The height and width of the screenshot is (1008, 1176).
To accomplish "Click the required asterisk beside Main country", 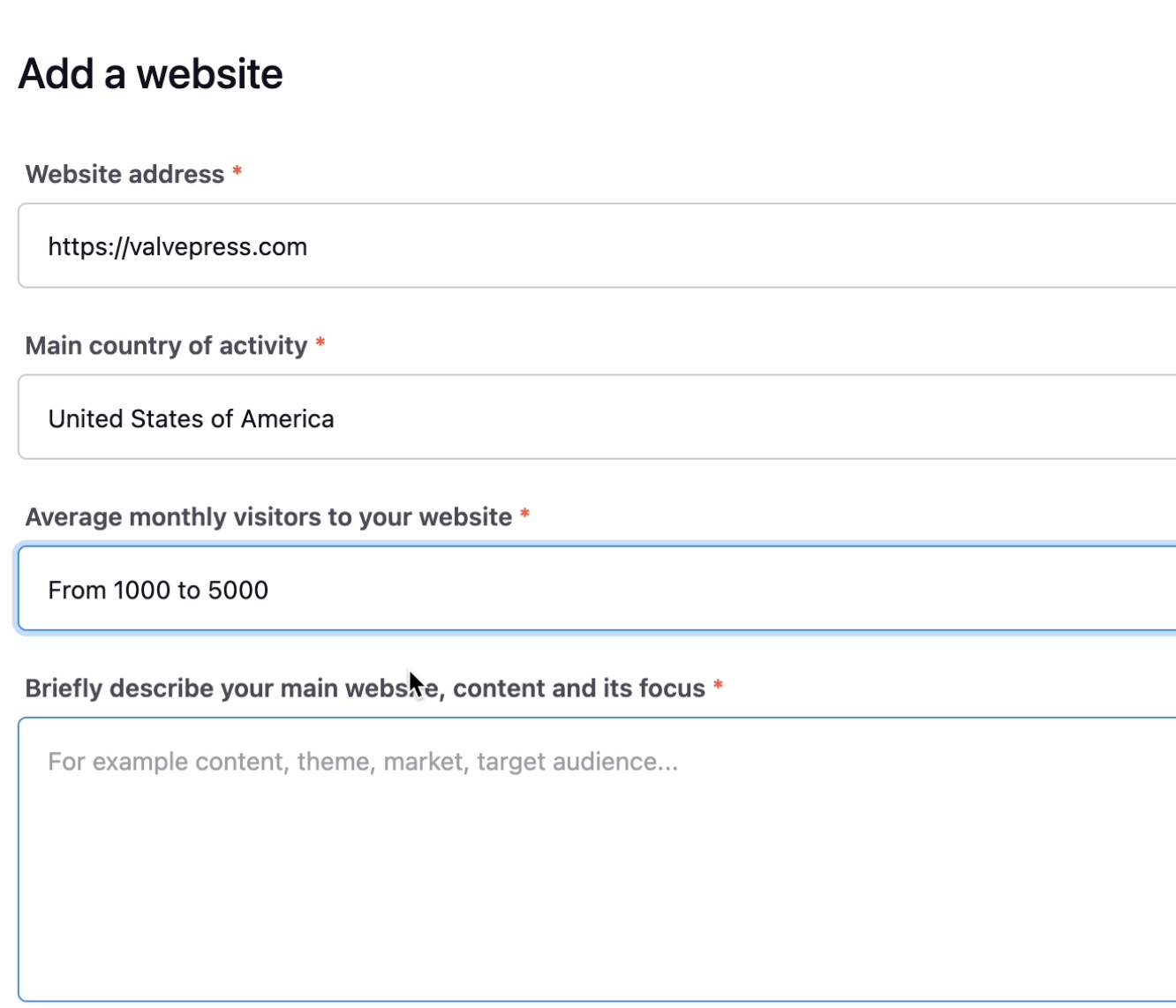I will click(x=320, y=343).
